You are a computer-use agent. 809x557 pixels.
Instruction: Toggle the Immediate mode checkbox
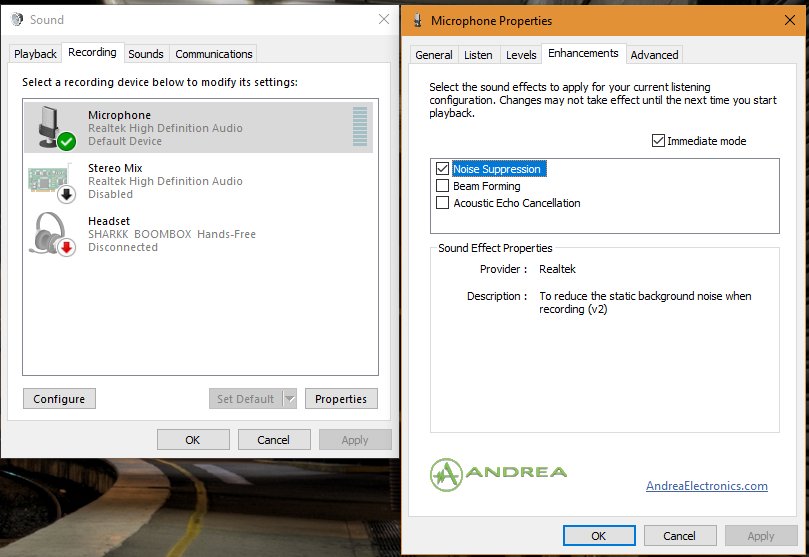(658, 141)
